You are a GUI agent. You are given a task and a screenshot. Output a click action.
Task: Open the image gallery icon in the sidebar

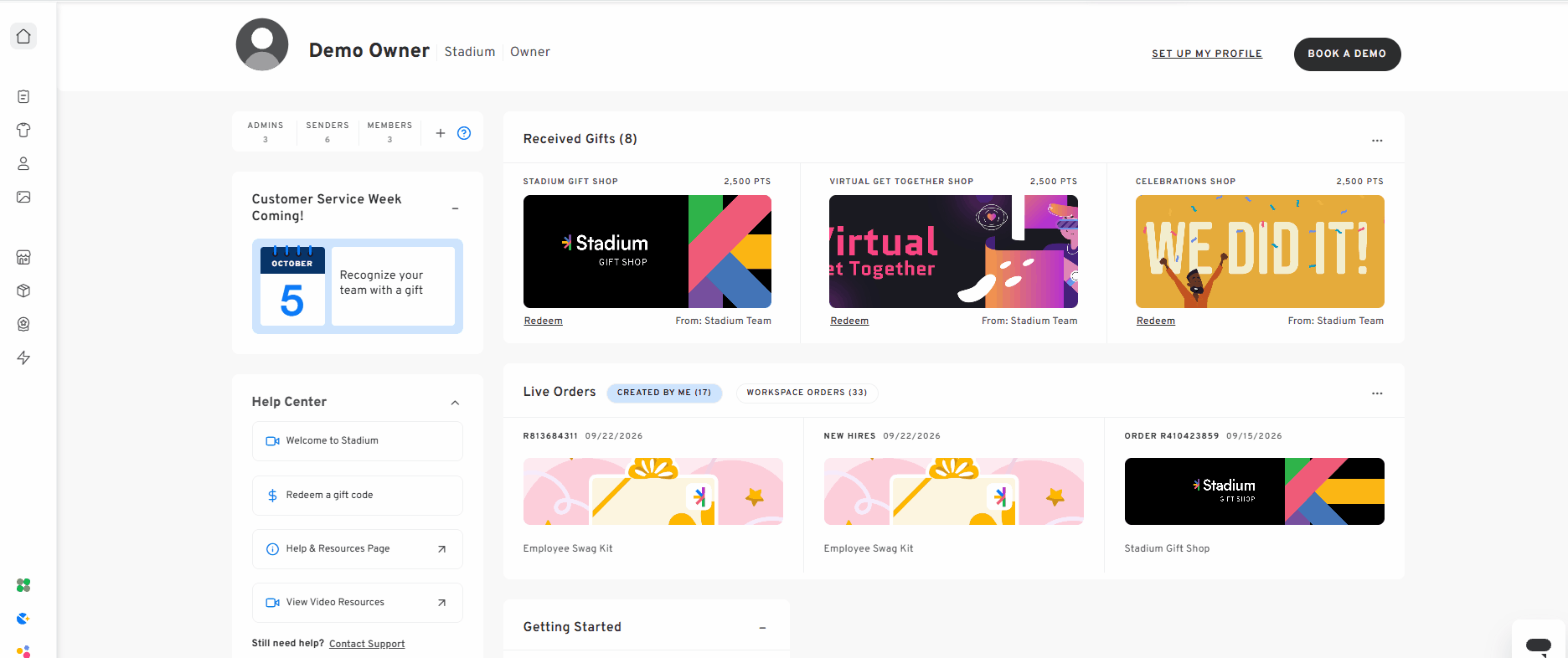23,197
